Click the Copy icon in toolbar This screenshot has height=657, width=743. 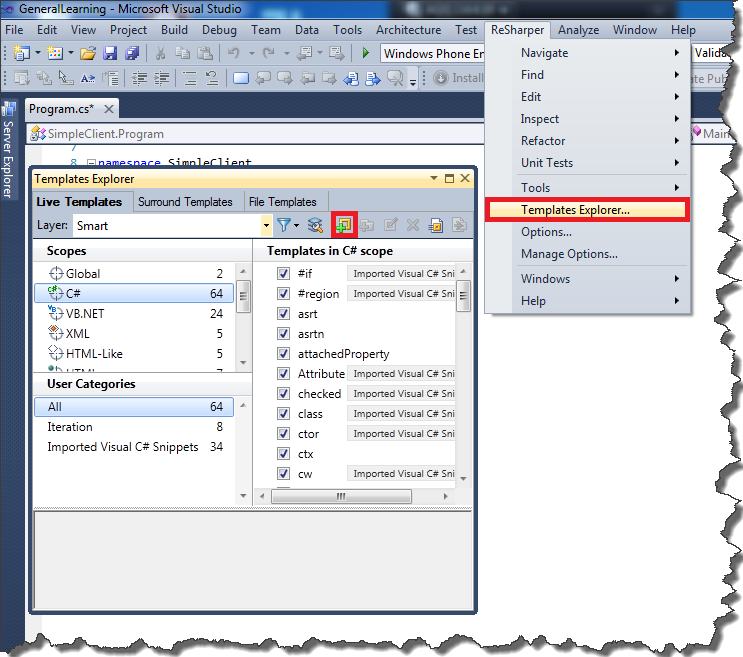(182, 53)
